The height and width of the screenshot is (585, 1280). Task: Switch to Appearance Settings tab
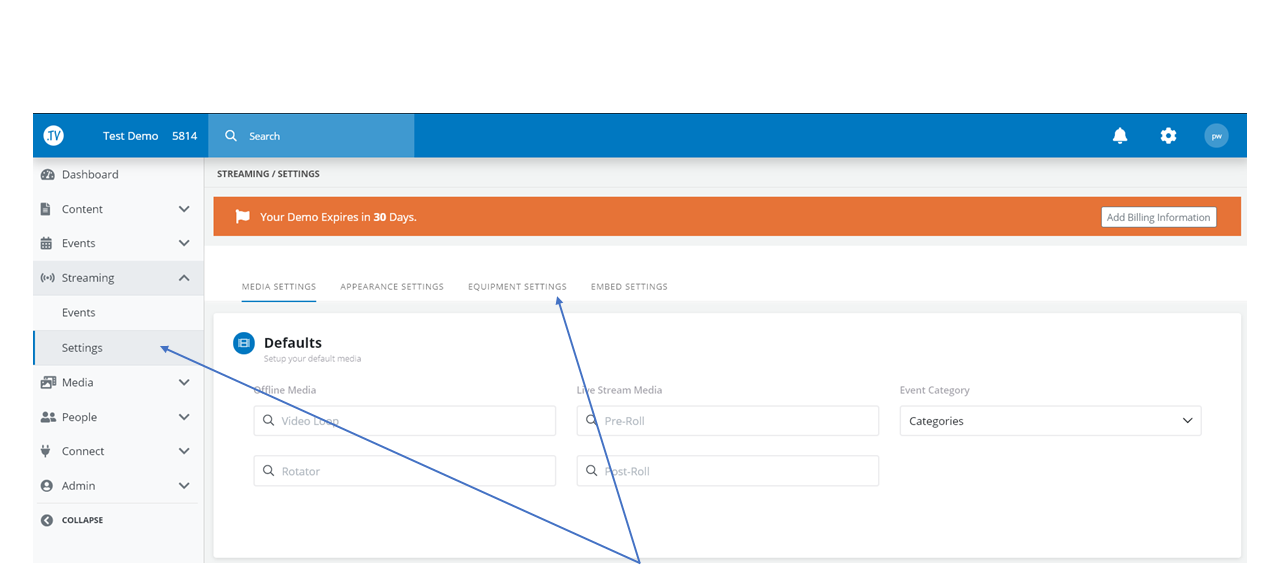point(392,287)
